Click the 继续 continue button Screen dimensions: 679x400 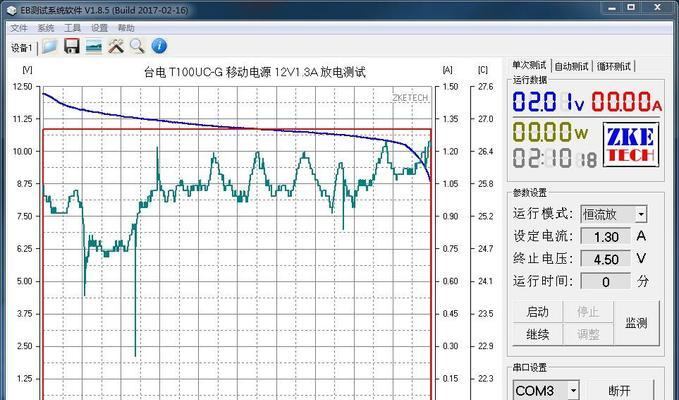(537, 334)
